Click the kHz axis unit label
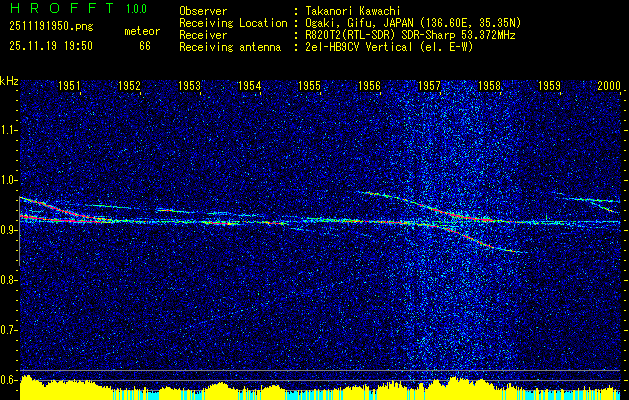This screenshot has width=629, height=400. point(9,81)
